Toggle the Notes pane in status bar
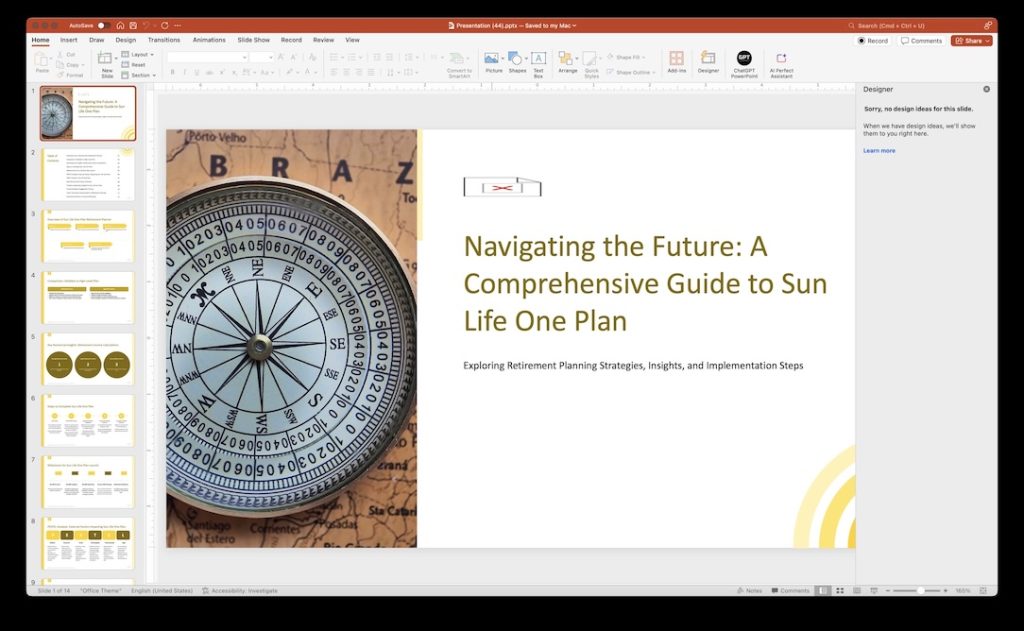Viewport: 1024px width, 631px height. tap(749, 591)
